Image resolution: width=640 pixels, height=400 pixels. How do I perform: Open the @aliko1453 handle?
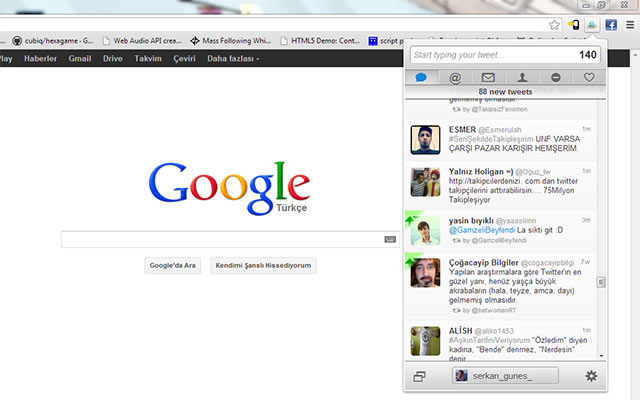tap(494, 331)
